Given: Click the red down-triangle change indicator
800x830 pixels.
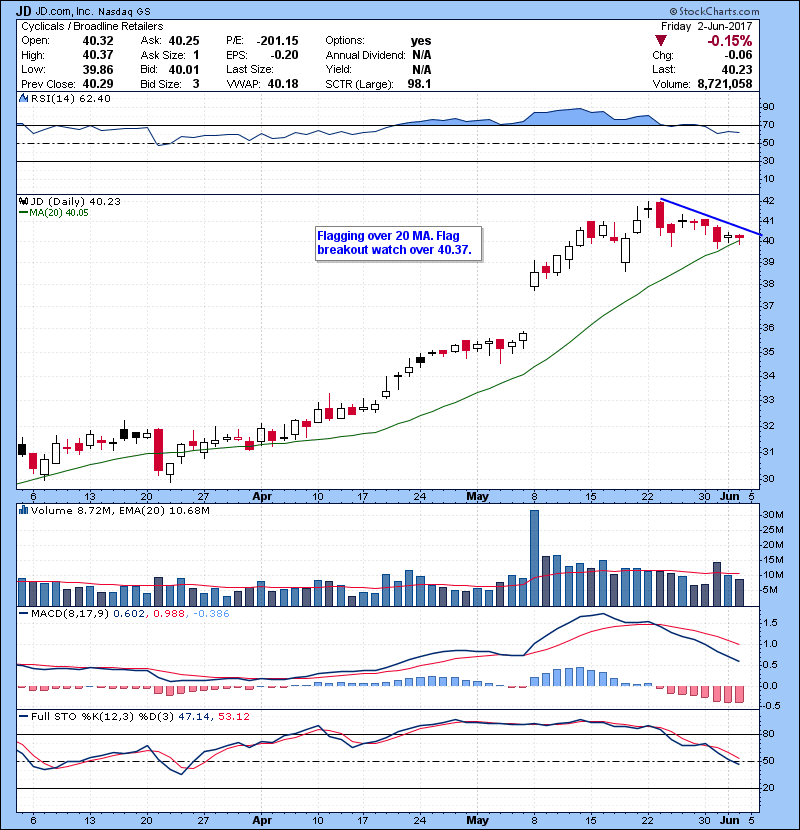Looking at the screenshot, I should point(660,40).
